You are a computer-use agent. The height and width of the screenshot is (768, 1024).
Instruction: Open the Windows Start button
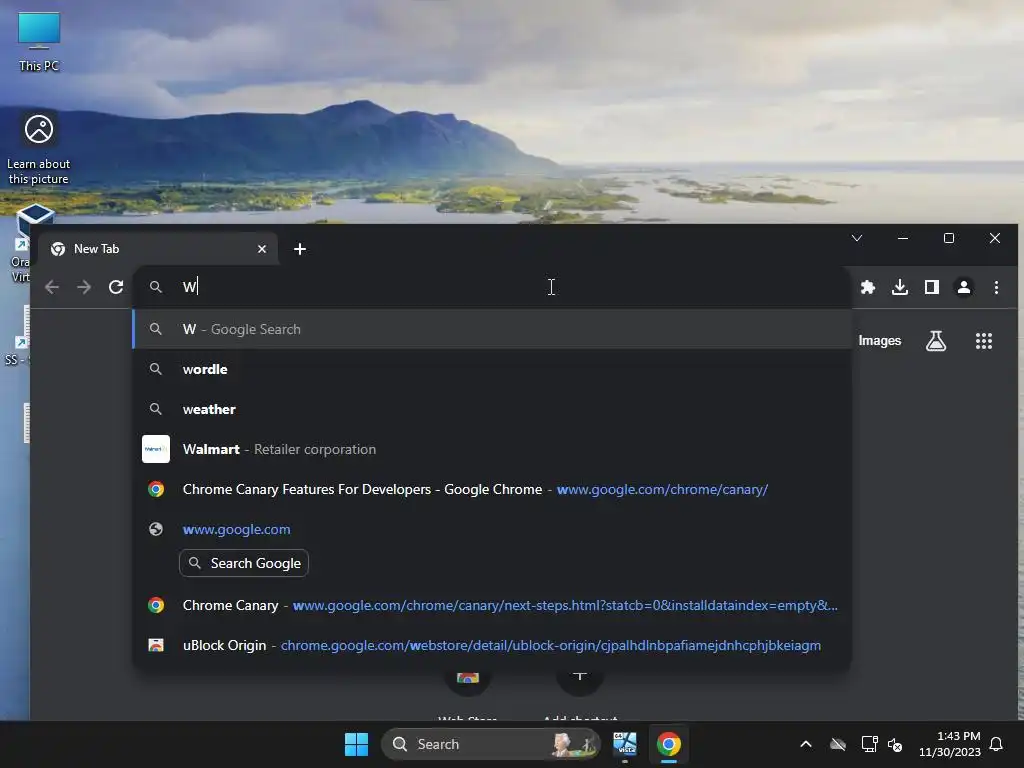point(356,744)
